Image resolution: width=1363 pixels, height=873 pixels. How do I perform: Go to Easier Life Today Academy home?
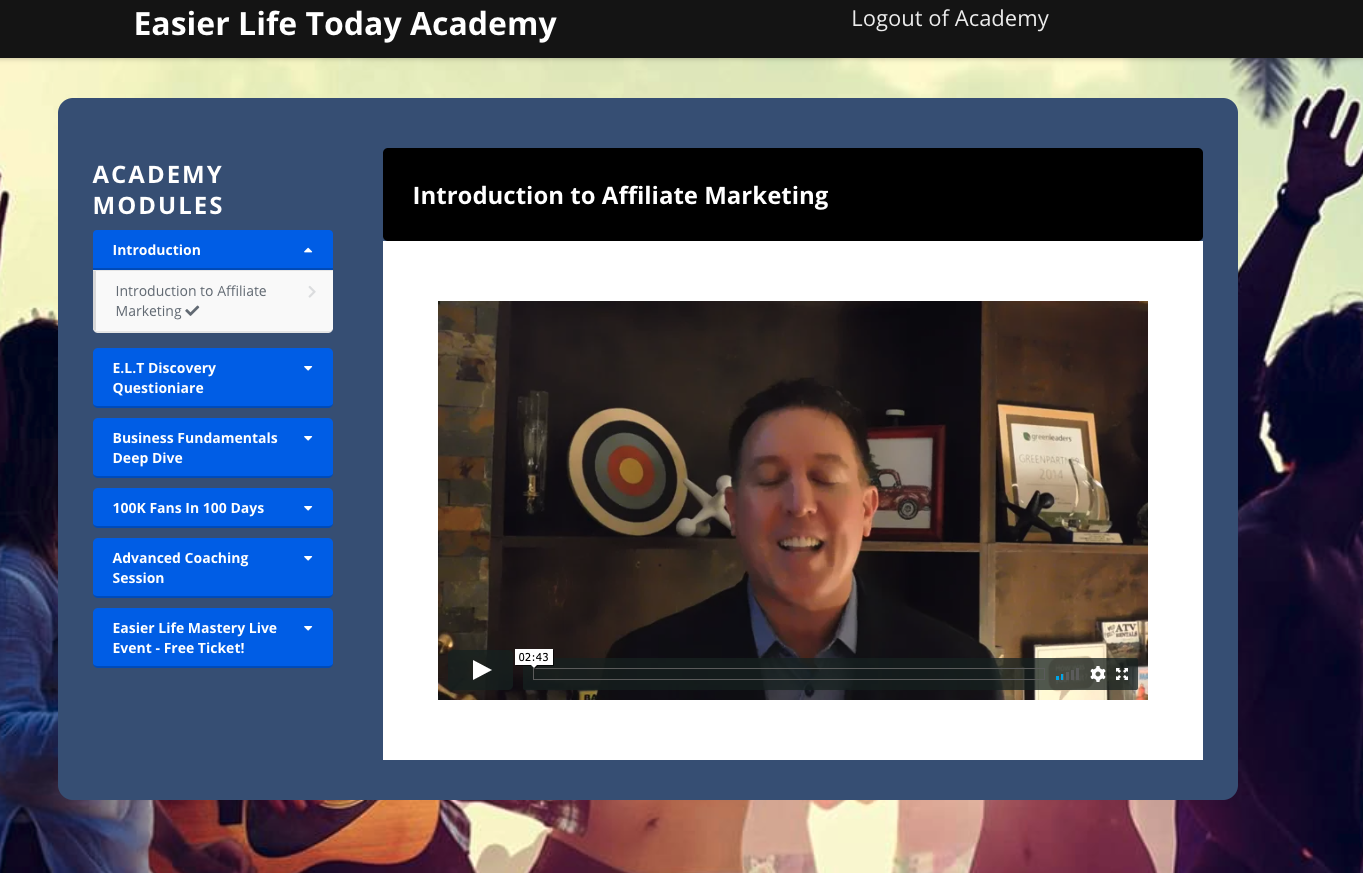[x=345, y=24]
